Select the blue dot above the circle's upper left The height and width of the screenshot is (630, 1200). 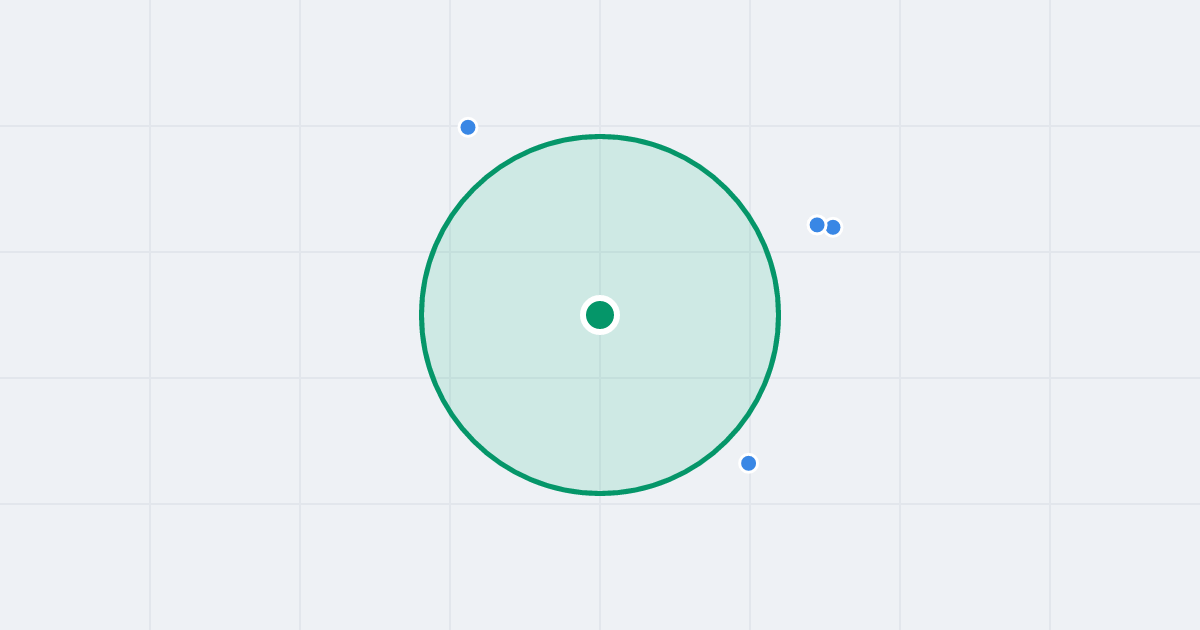tap(468, 127)
